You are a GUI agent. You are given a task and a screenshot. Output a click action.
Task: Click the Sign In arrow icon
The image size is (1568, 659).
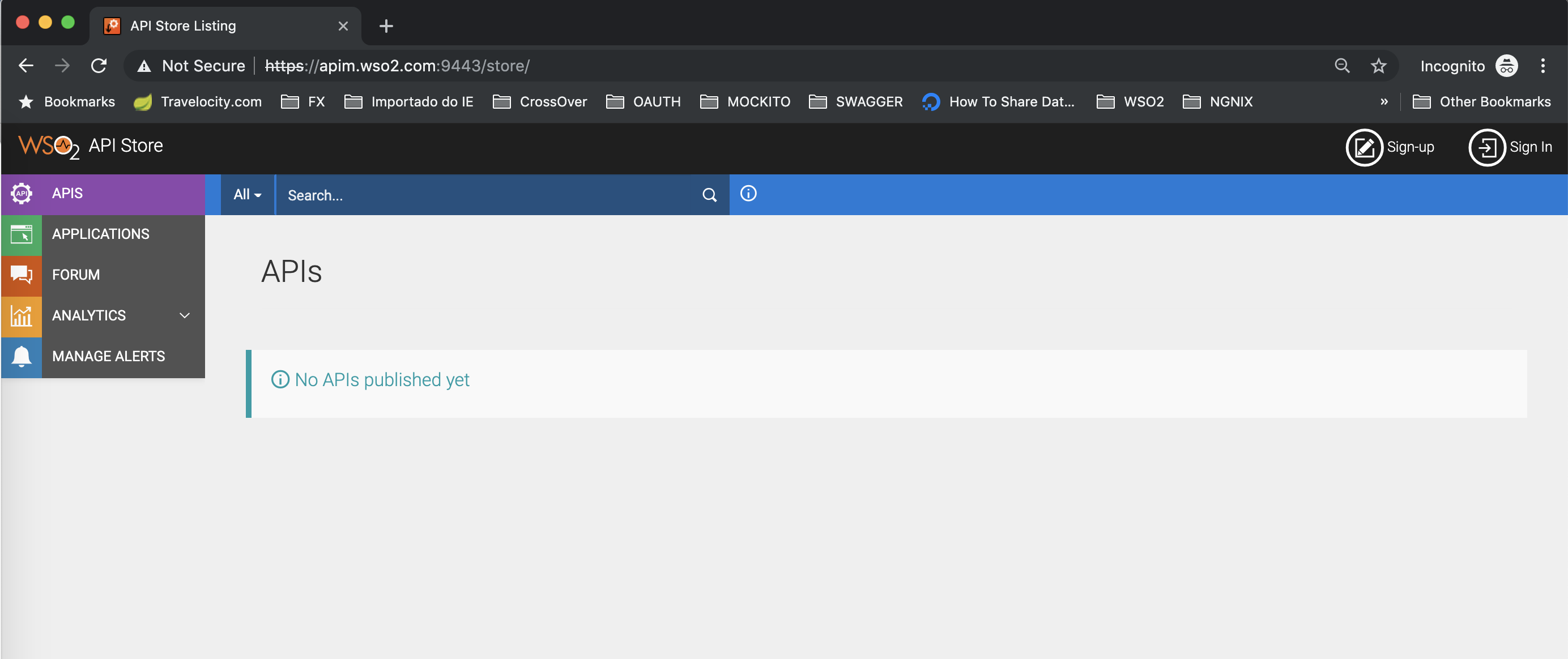click(x=1486, y=147)
